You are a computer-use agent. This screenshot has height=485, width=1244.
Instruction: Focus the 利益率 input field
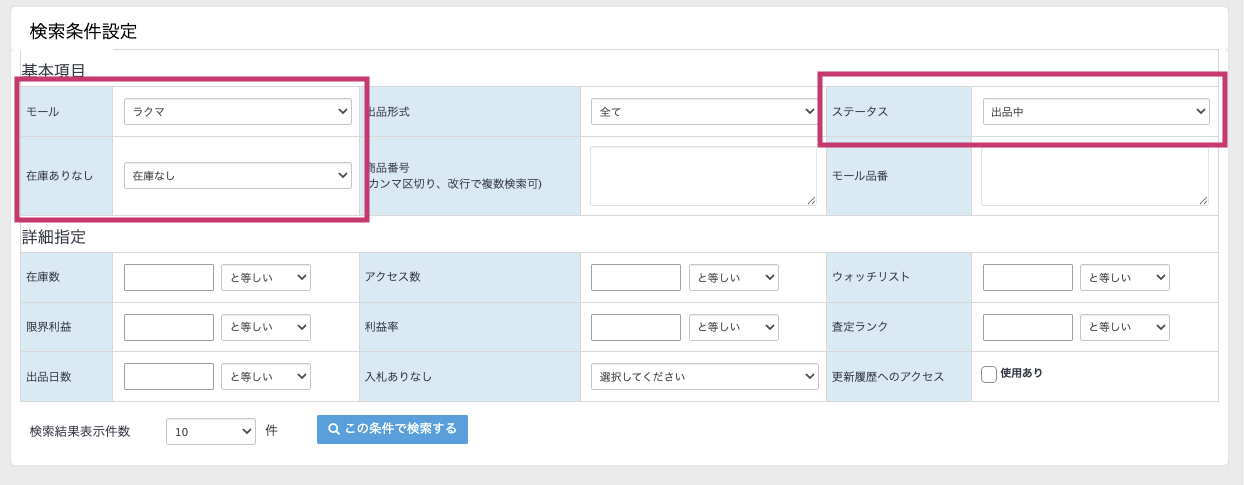point(635,327)
